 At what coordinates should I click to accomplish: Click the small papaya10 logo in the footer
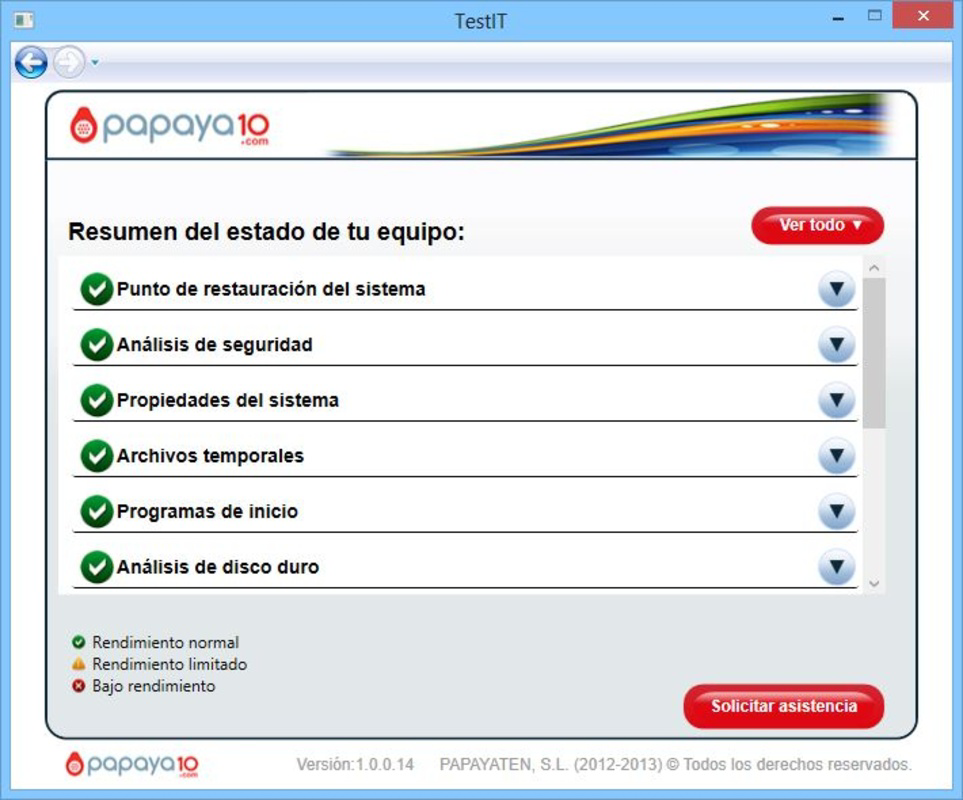point(132,764)
